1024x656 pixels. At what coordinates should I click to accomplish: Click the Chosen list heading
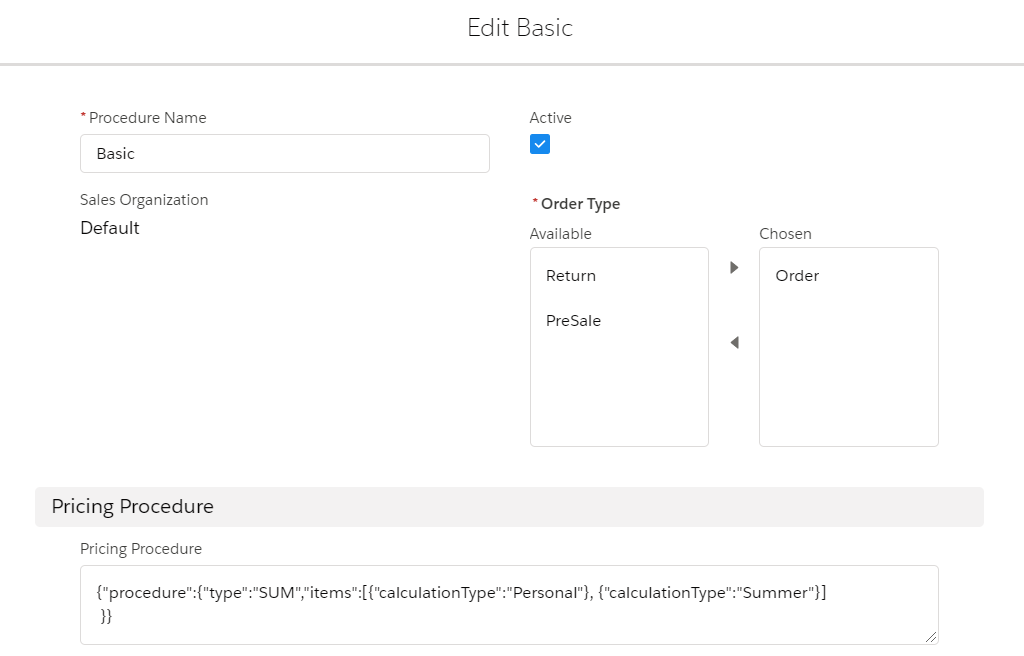(x=785, y=234)
